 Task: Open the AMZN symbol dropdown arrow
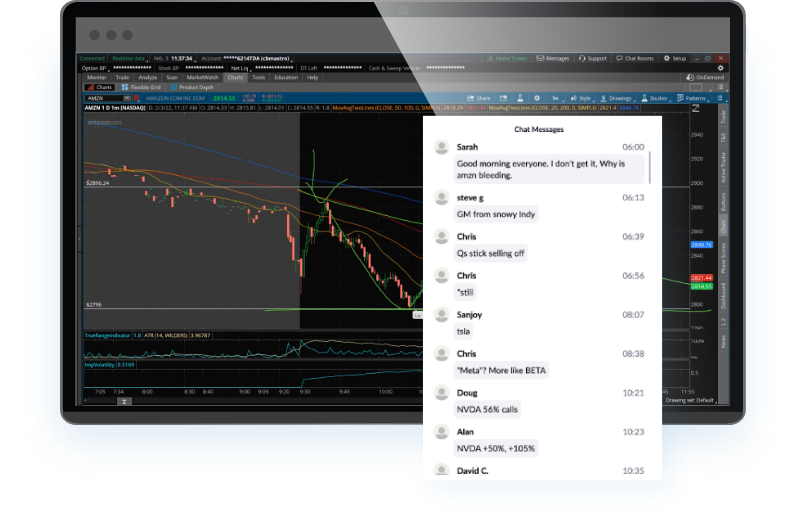[126, 98]
